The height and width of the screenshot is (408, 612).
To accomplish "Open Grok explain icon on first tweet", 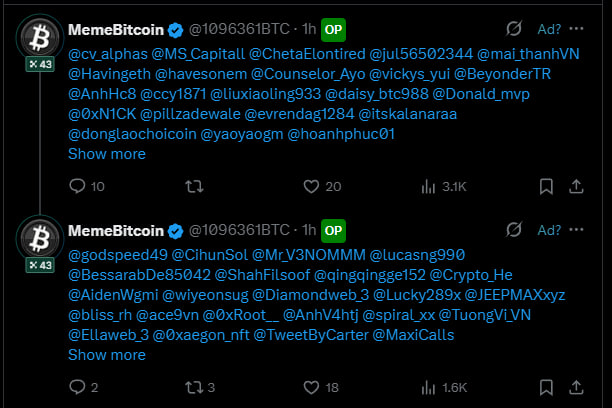I will [514, 29].
